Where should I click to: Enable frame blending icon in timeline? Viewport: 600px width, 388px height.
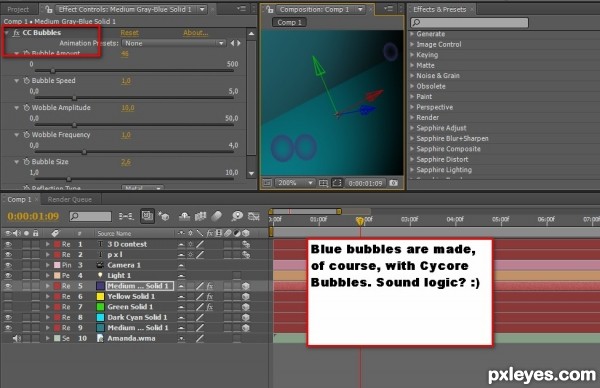click(201, 217)
